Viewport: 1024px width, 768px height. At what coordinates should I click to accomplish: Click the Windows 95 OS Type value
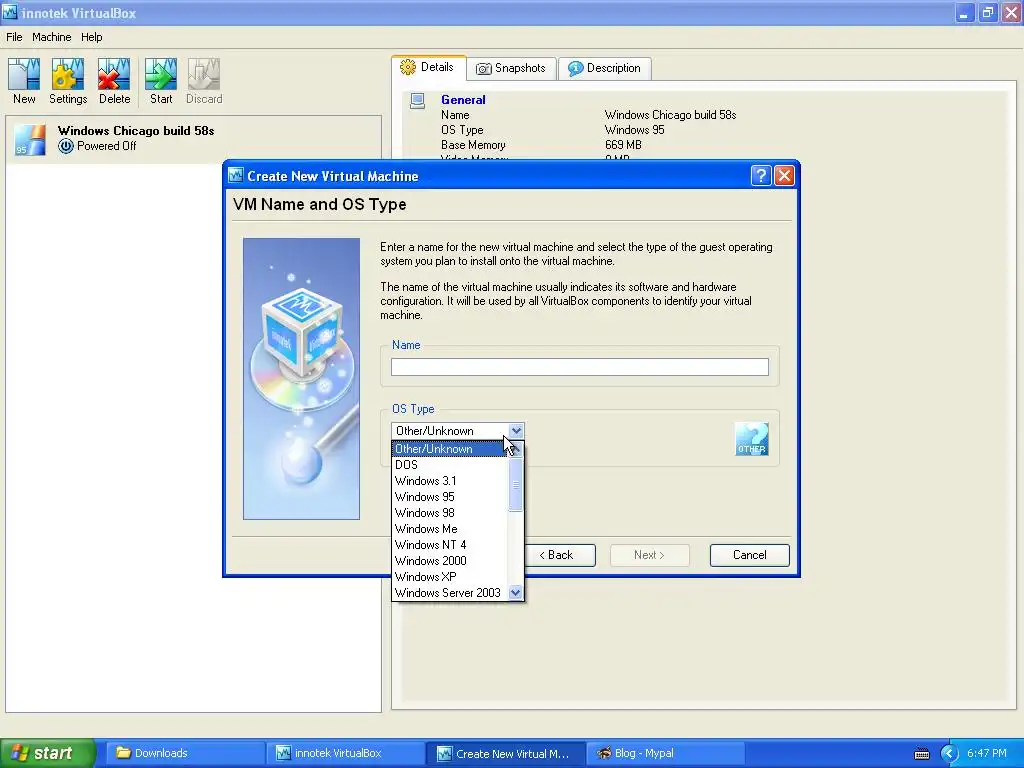[634, 130]
